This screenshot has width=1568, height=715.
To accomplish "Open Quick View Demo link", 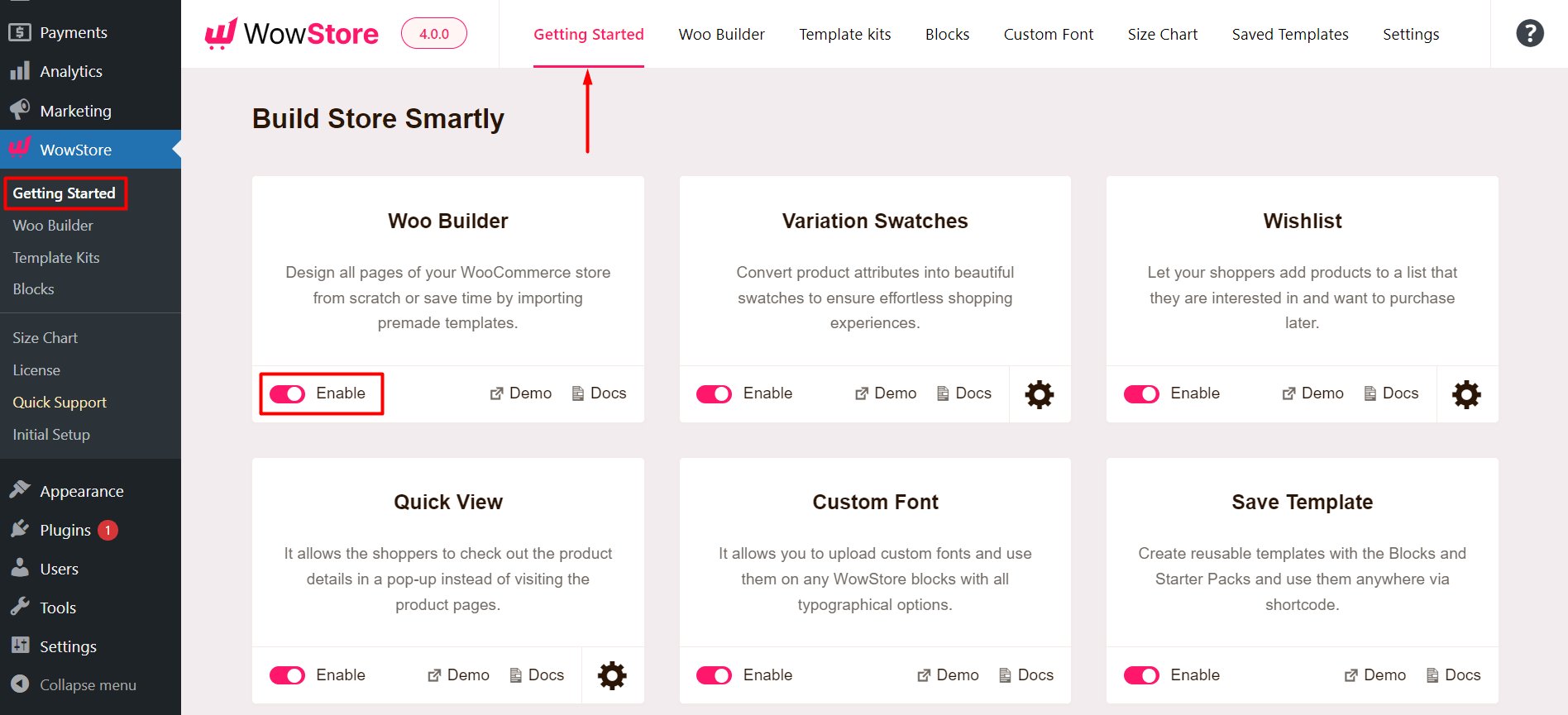I will [458, 674].
